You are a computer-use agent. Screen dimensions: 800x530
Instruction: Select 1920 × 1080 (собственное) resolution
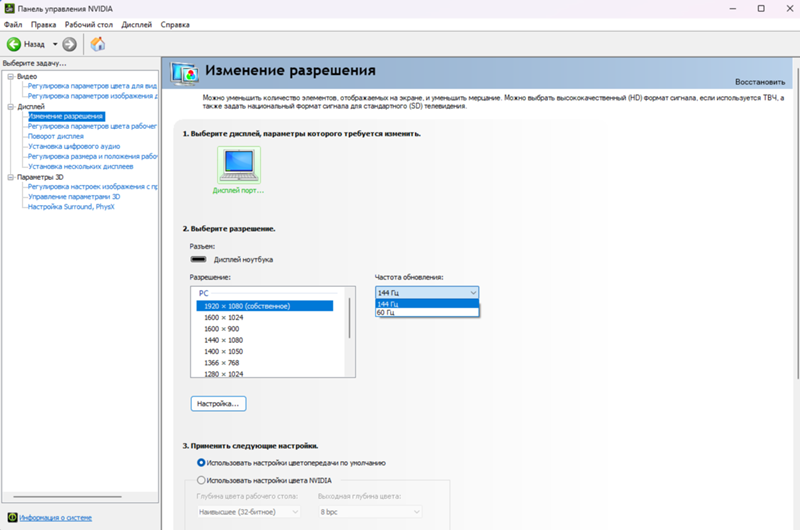click(x=265, y=306)
